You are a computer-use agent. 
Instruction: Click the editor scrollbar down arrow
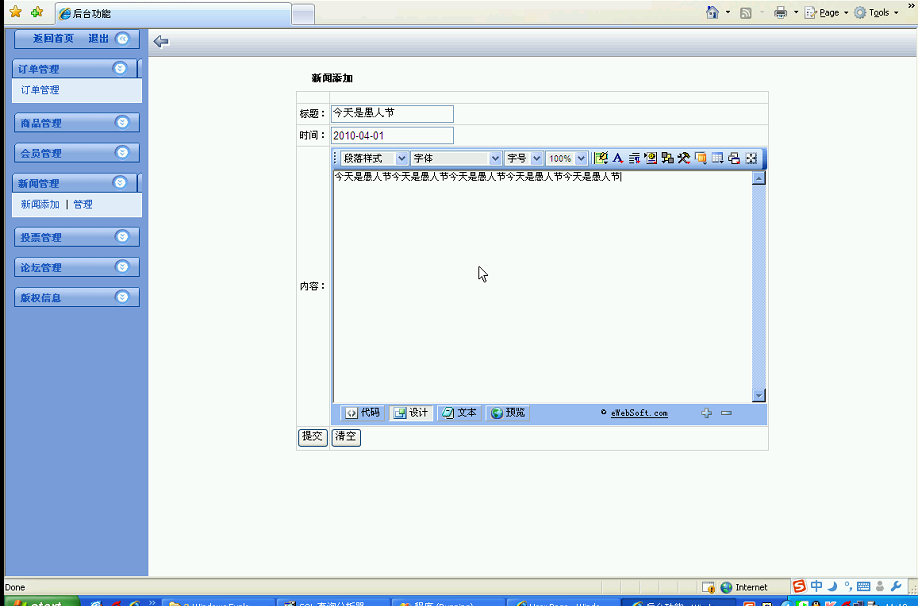pyautogui.click(x=759, y=395)
